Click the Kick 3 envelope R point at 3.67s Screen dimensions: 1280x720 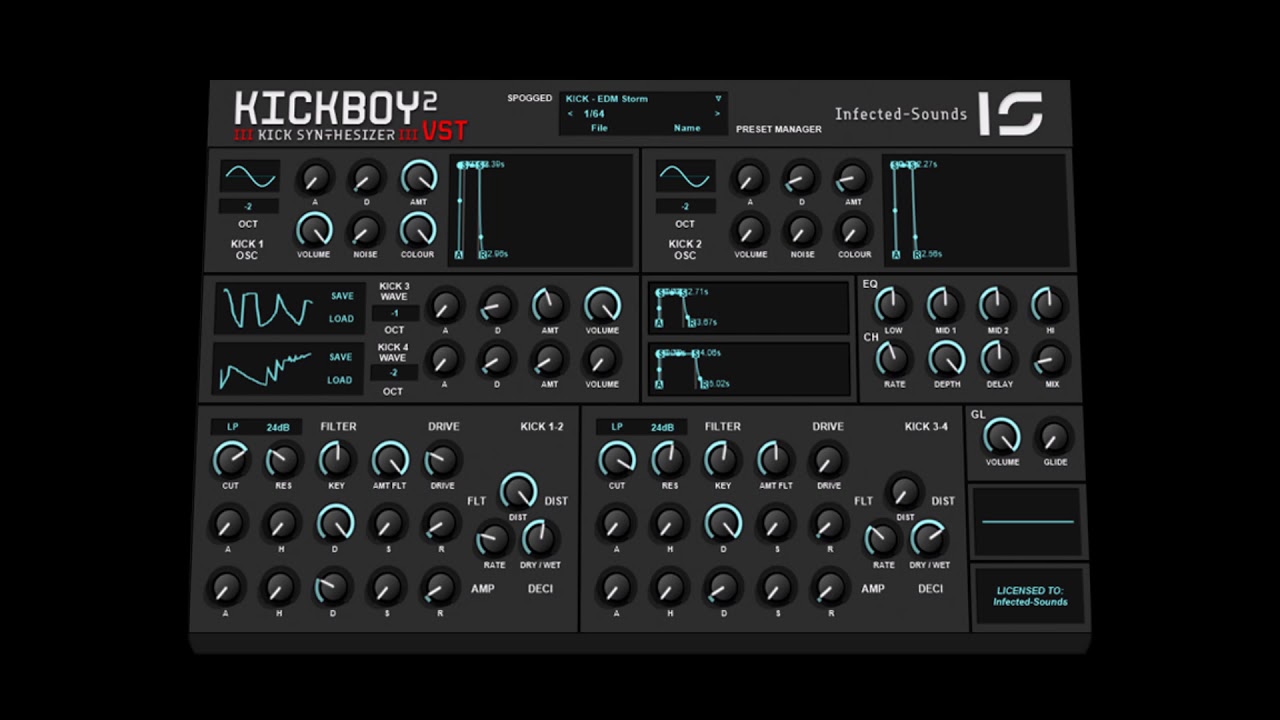click(691, 322)
